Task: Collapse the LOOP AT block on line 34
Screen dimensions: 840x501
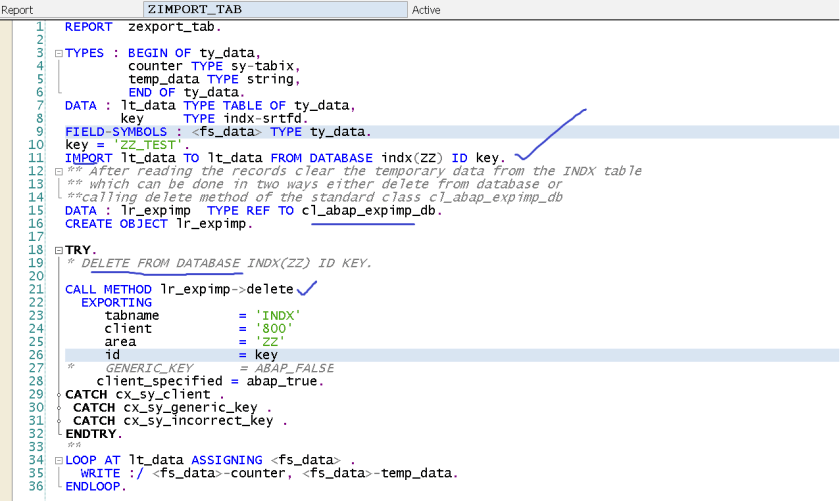Action: [x=57, y=460]
